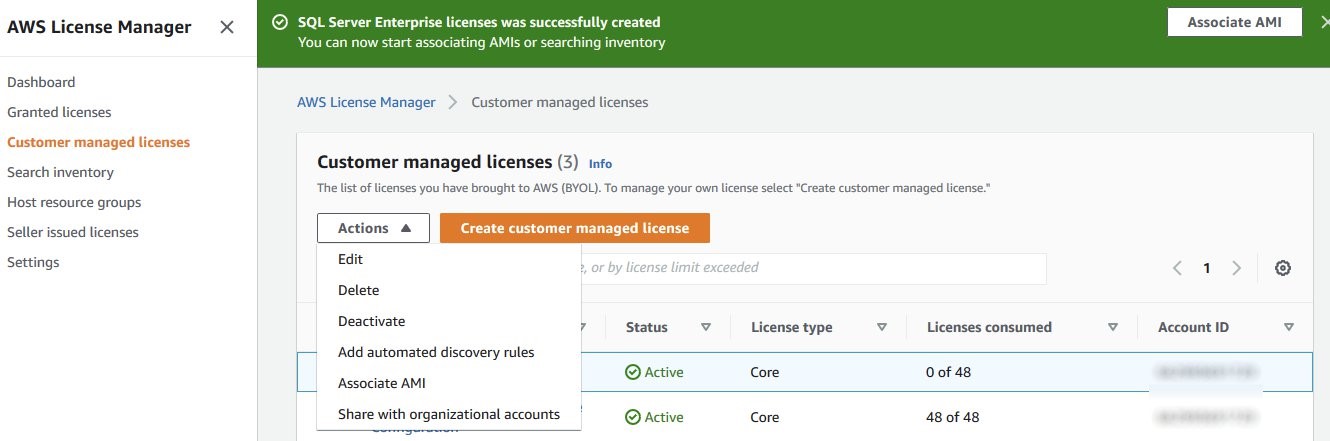Sort by License type column arrow
The height and width of the screenshot is (441, 1330).
(x=882, y=327)
